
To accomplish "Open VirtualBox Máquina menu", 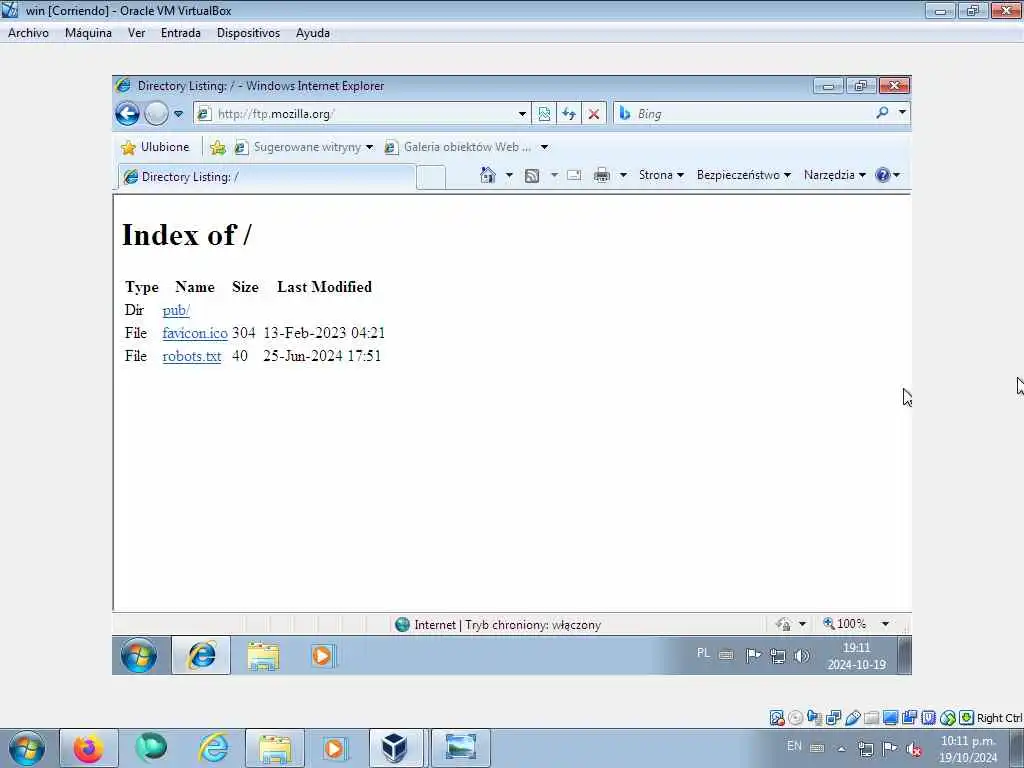I will (88, 33).
